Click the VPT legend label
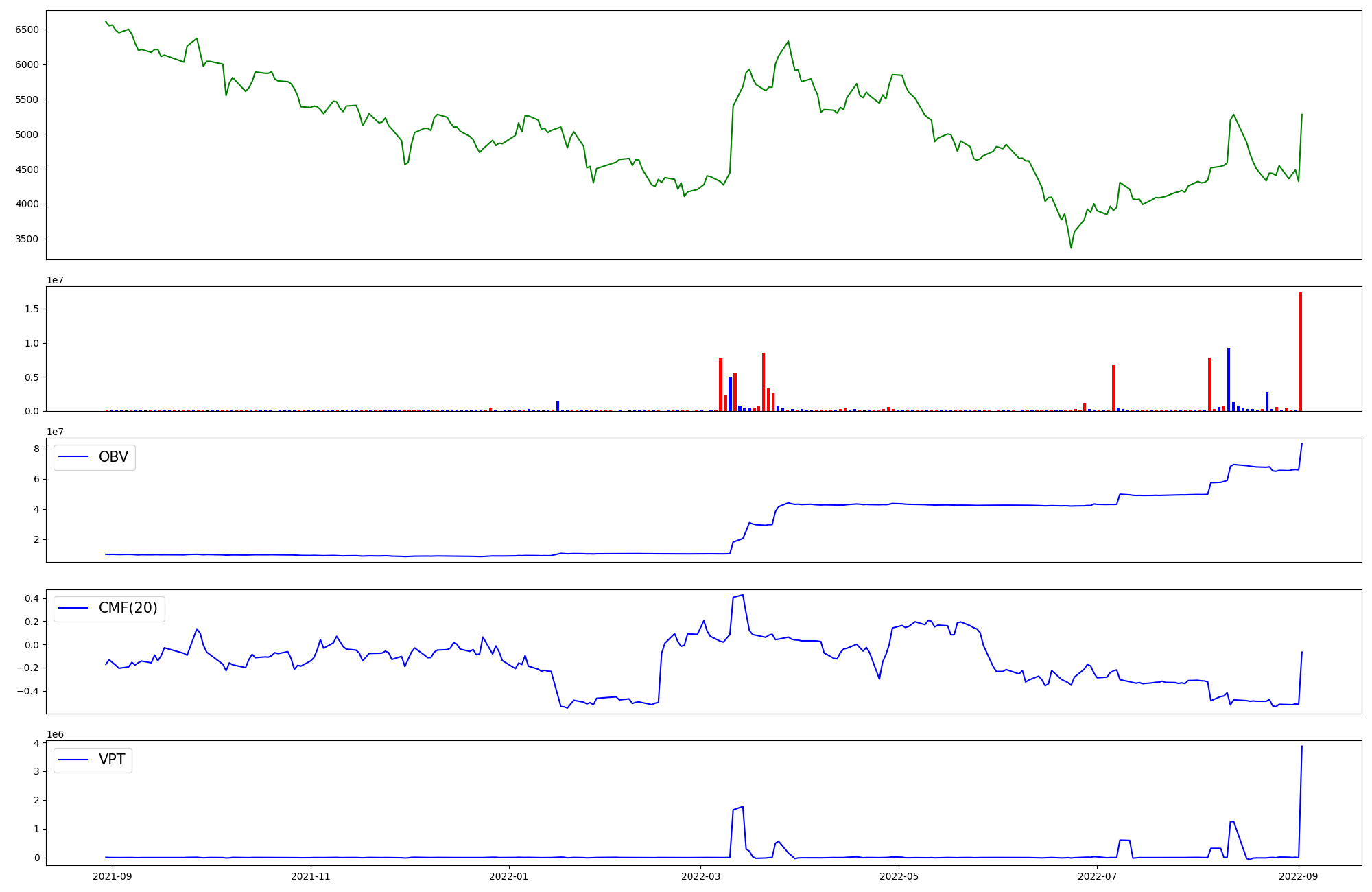 [112, 760]
